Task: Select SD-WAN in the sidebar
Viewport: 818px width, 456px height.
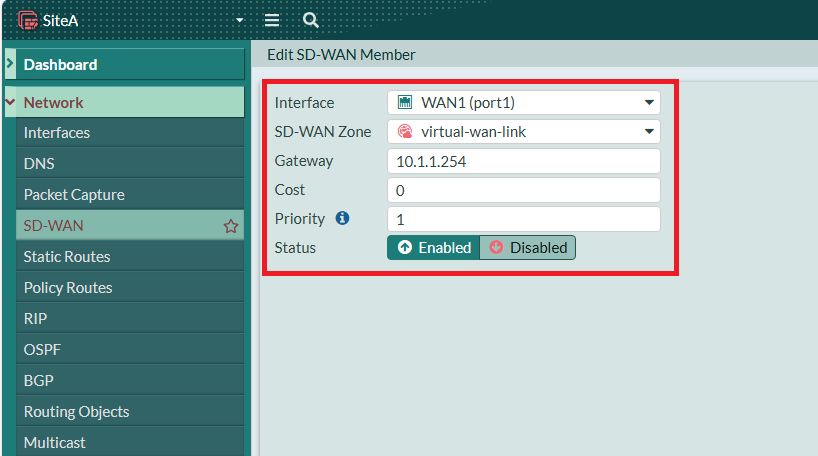Action: pos(130,225)
